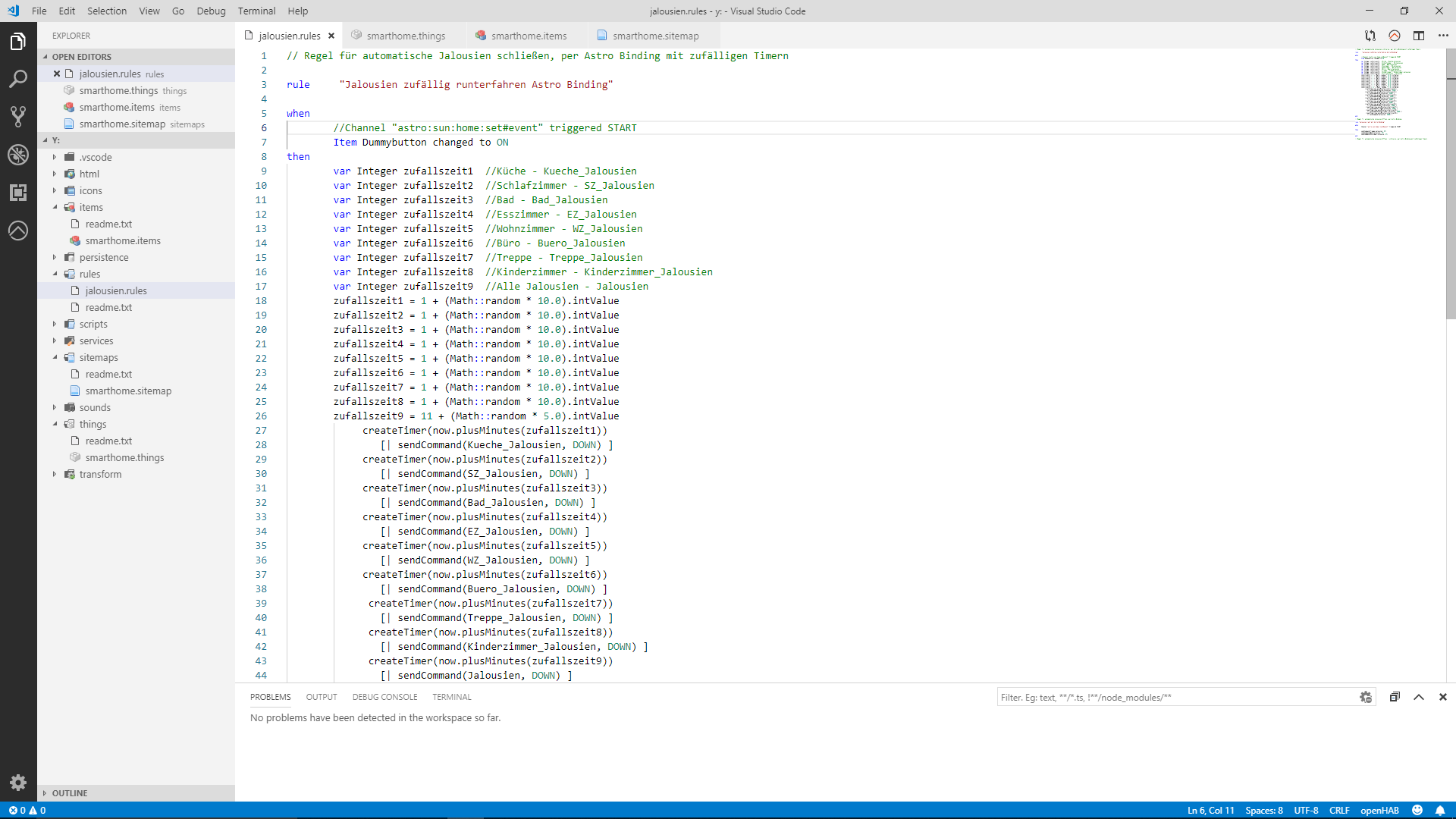Change end of line sequence CRLF
1456x819 pixels.
pos(1339,810)
